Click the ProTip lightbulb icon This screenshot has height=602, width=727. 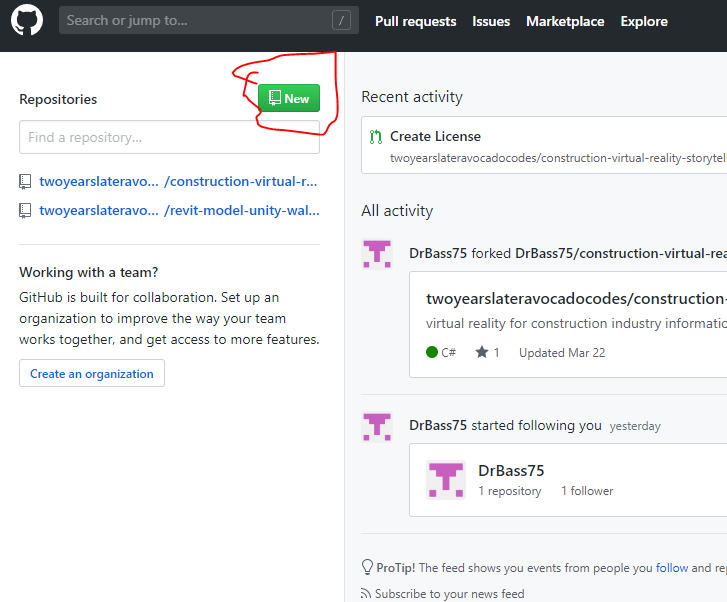(x=367, y=567)
